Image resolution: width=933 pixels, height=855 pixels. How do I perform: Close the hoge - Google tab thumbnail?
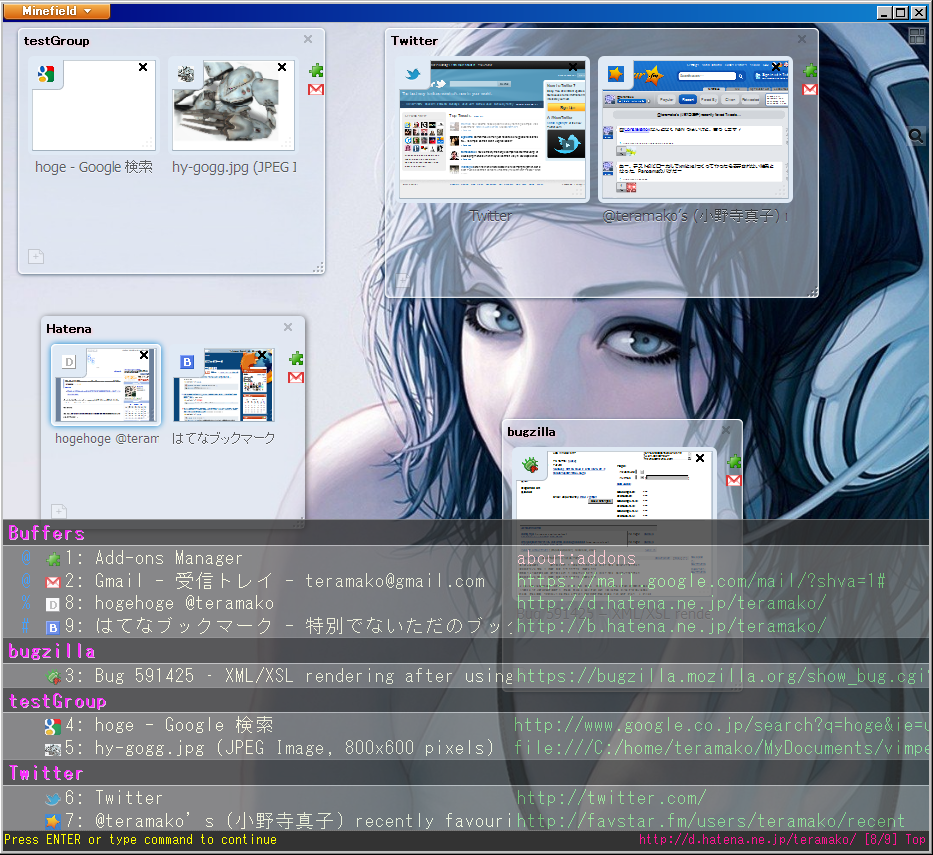coord(143,67)
